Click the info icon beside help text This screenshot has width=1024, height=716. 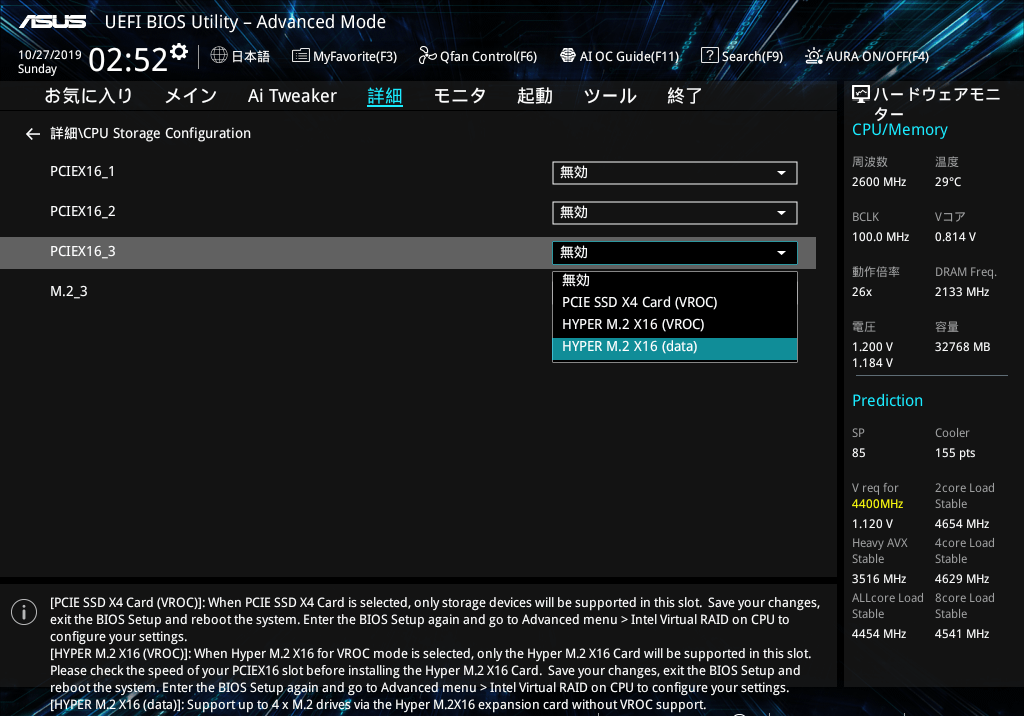24,612
